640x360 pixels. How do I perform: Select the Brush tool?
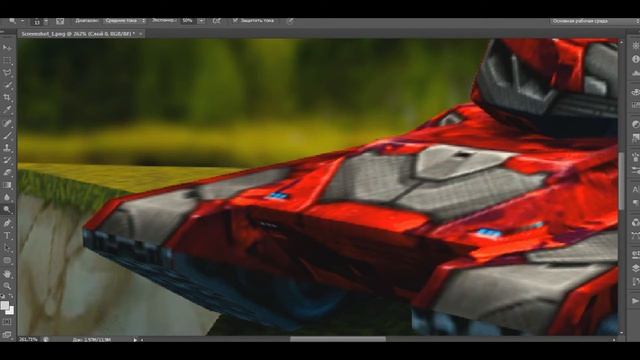pyautogui.click(x=7, y=136)
